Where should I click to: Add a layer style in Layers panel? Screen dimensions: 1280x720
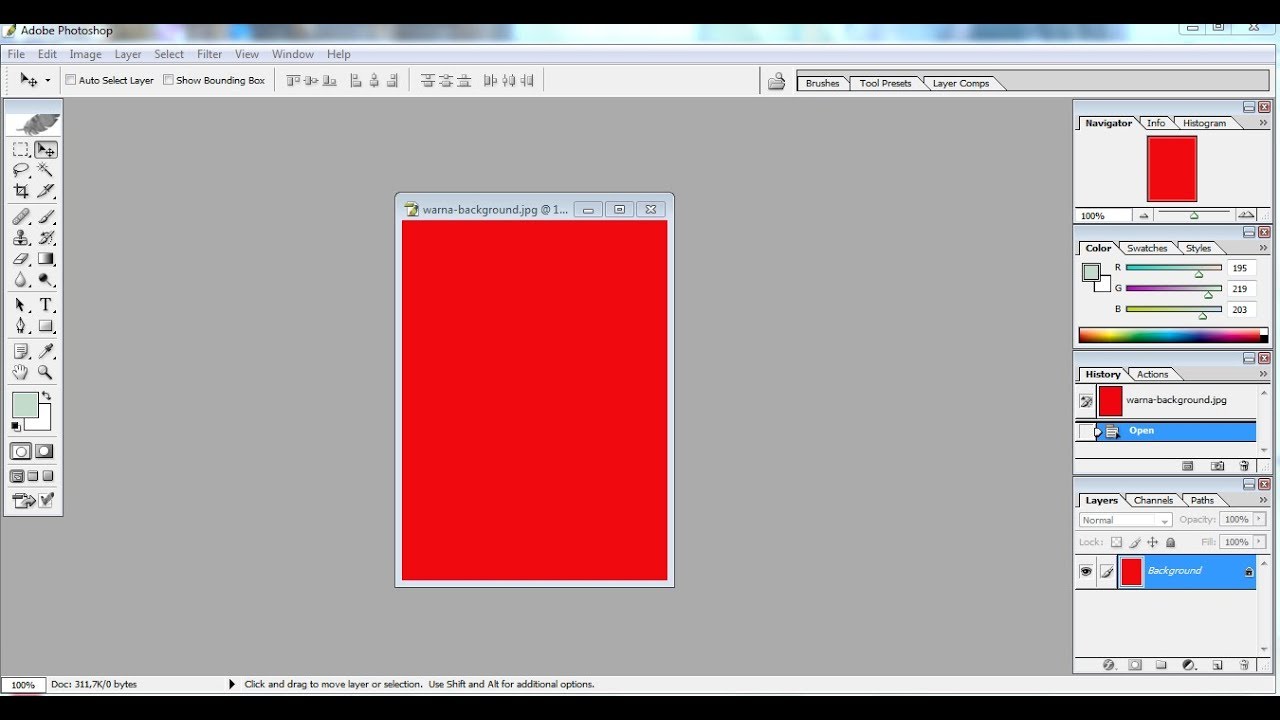tap(1109, 665)
